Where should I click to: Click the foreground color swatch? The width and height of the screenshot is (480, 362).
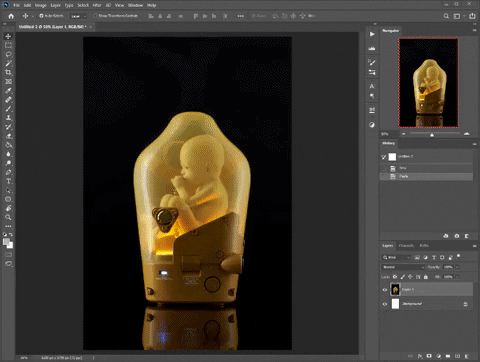(6, 242)
